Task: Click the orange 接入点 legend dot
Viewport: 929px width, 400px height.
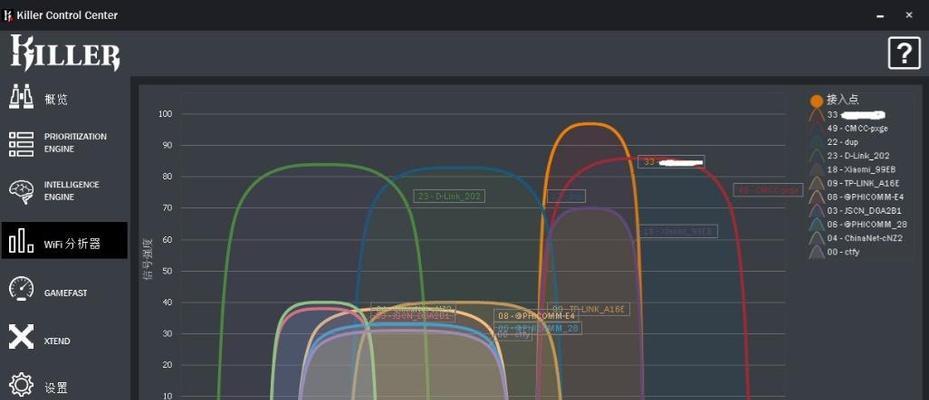Action: pyautogui.click(x=816, y=101)
